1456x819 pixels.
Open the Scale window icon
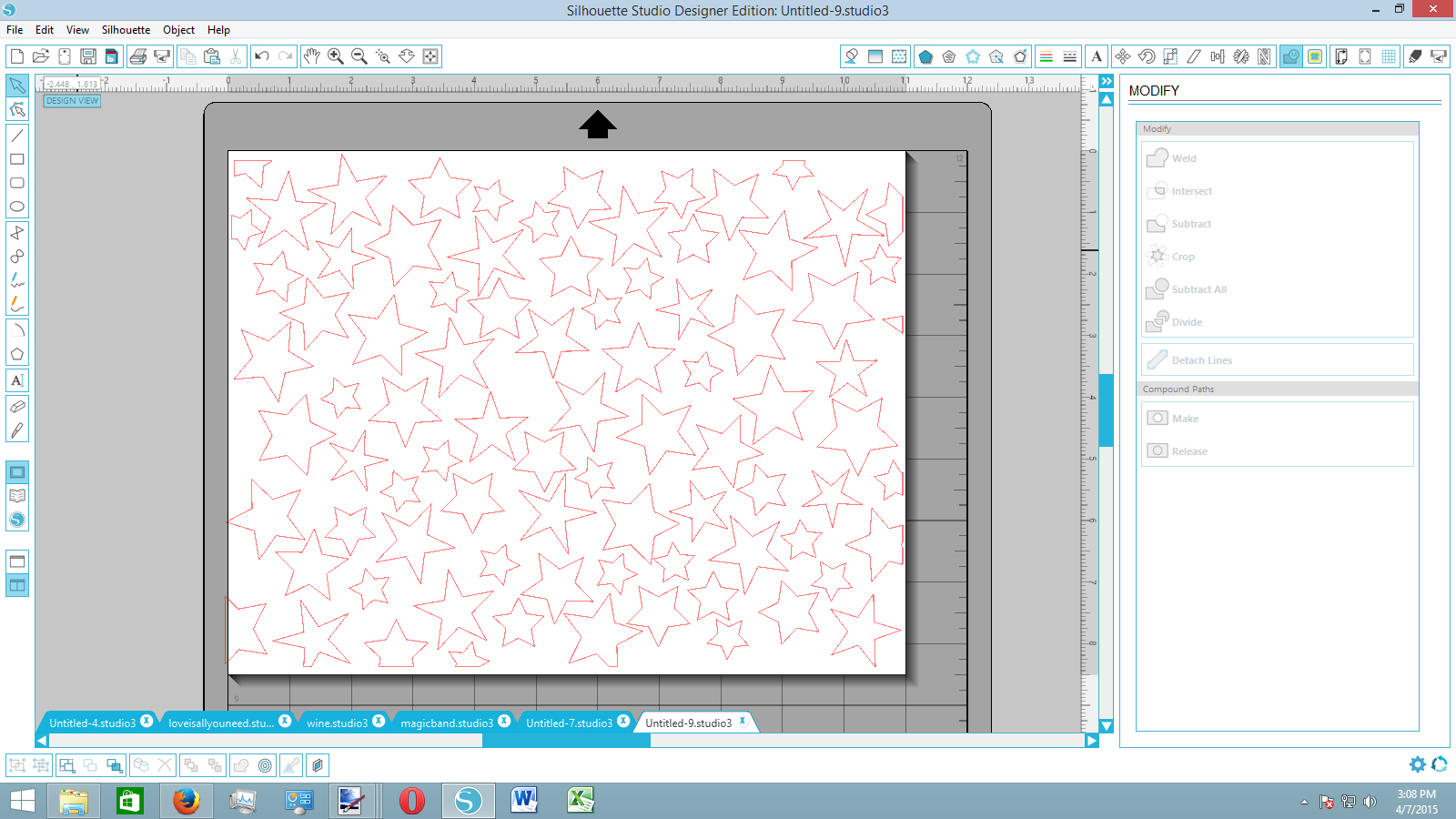tap(1170, 56)
